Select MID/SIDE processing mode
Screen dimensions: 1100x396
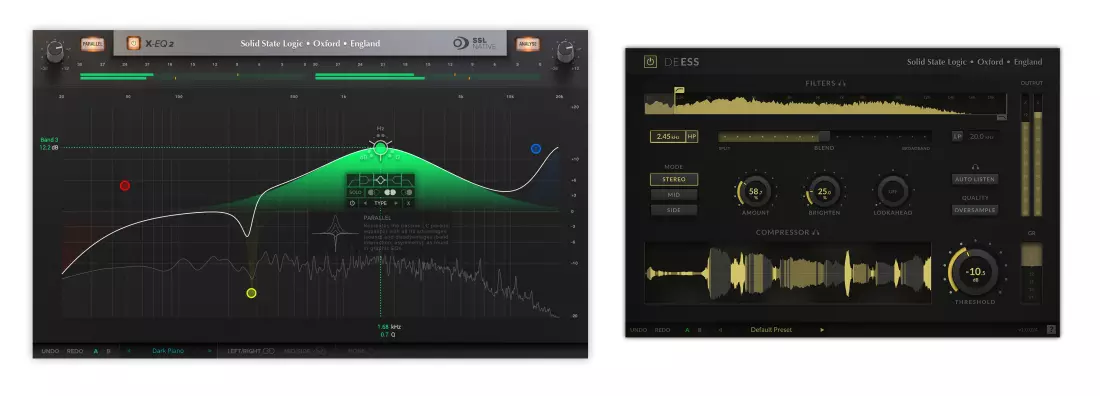tap(304, 350)
